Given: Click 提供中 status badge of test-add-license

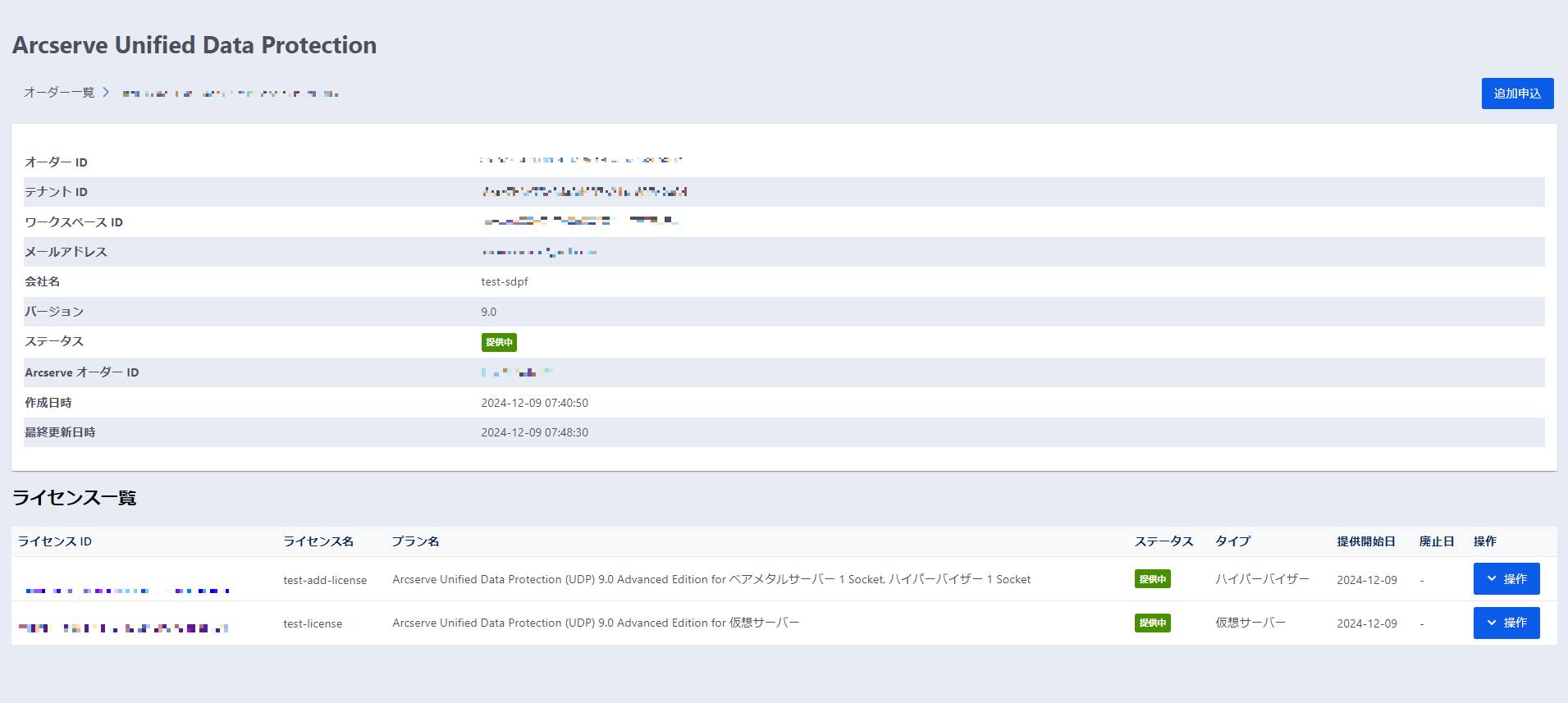Looking at the screenshot, I should [x=1152, y=579].
